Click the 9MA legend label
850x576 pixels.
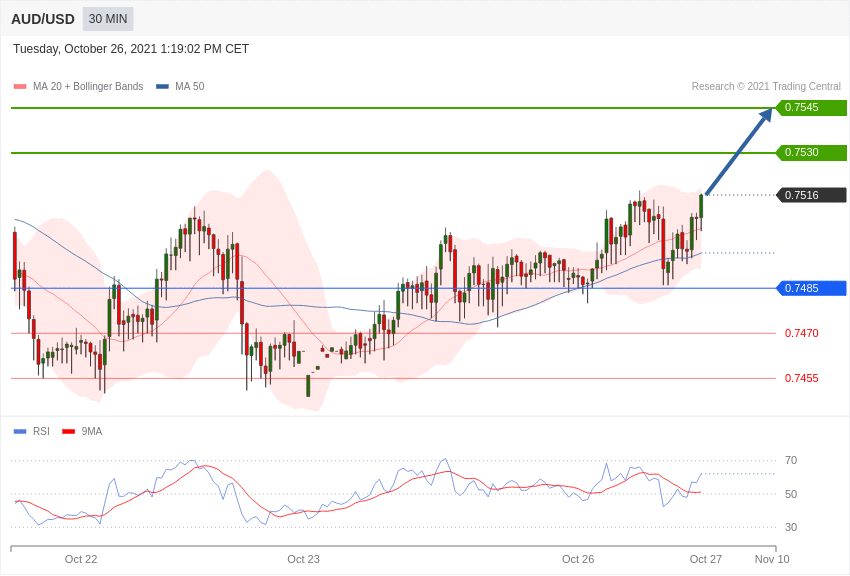92,431
